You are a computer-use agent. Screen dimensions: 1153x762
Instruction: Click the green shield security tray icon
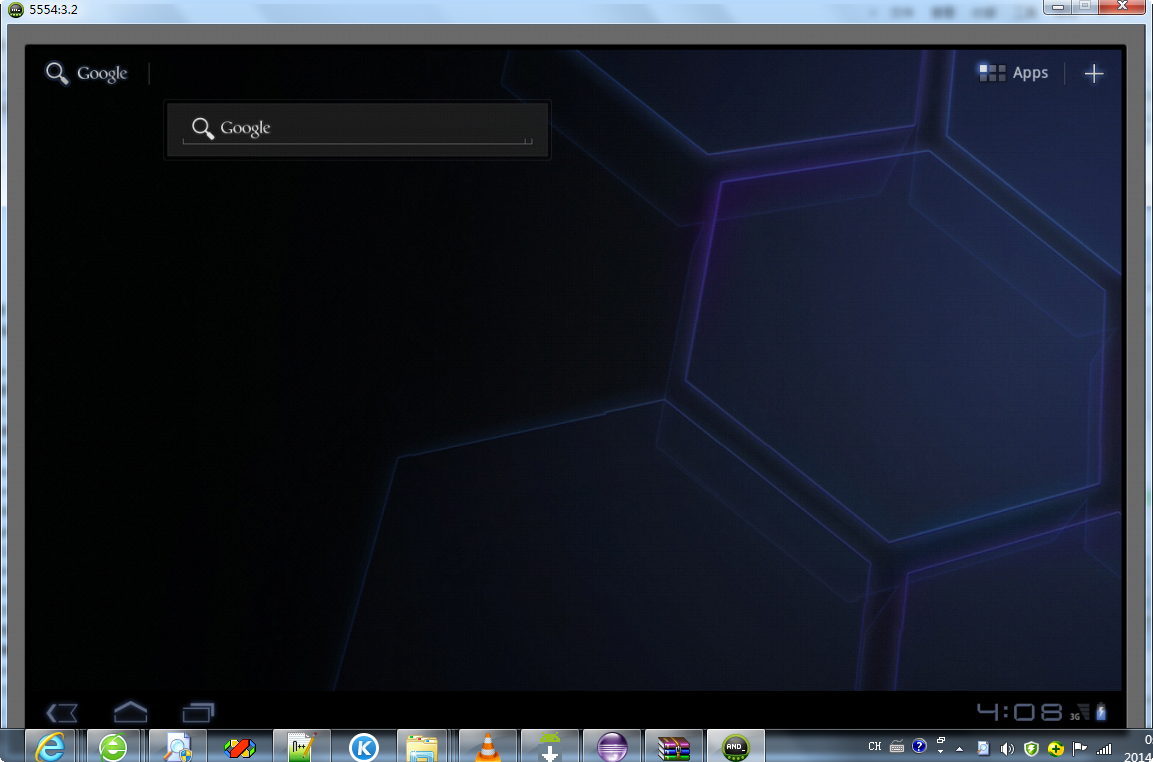1031,749
